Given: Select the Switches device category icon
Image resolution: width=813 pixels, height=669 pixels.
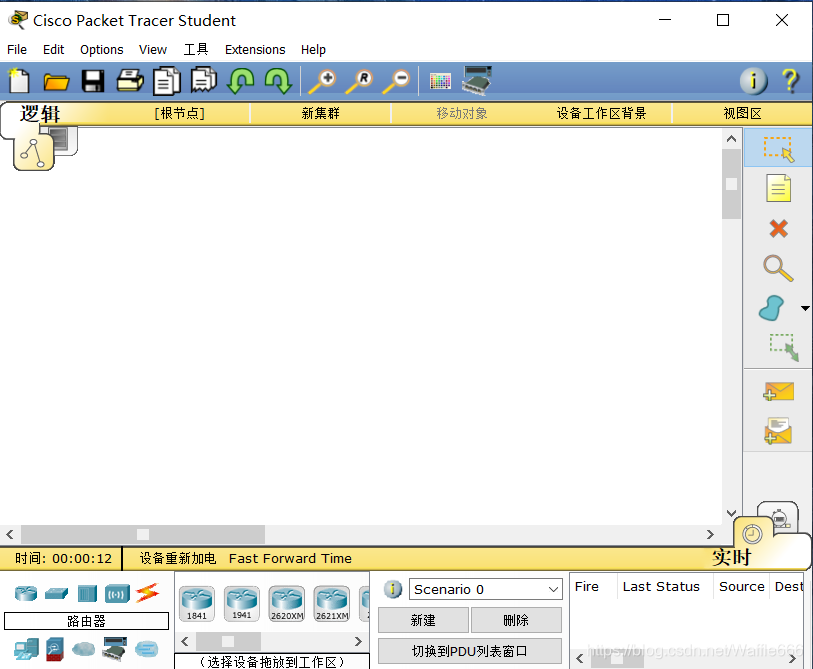Looking at the screenshot, I should [57, 593].
